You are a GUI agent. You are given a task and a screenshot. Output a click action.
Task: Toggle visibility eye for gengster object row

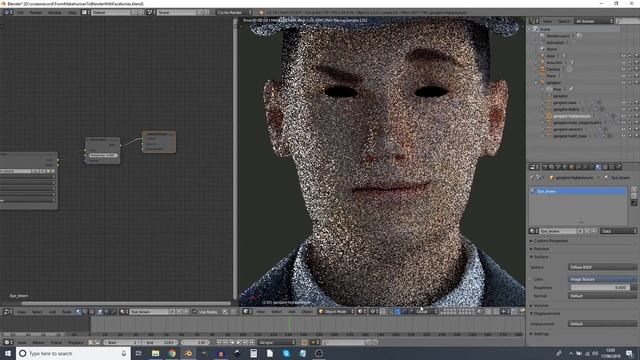624,82
